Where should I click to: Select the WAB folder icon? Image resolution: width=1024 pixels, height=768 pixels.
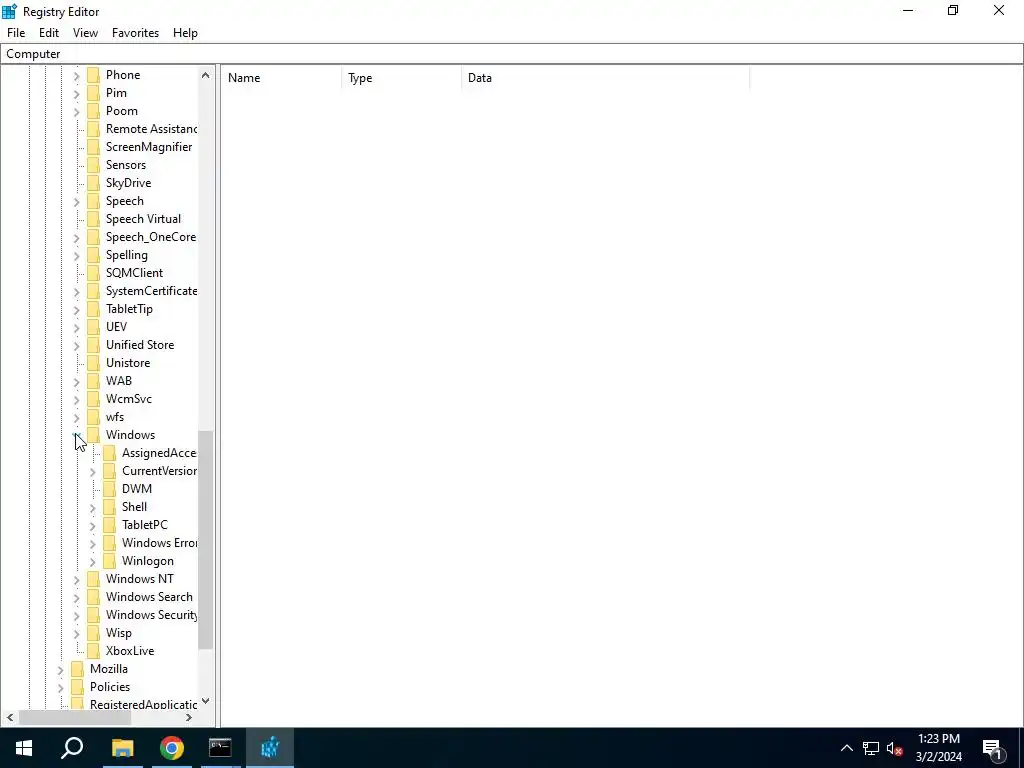tap(93, 381)
